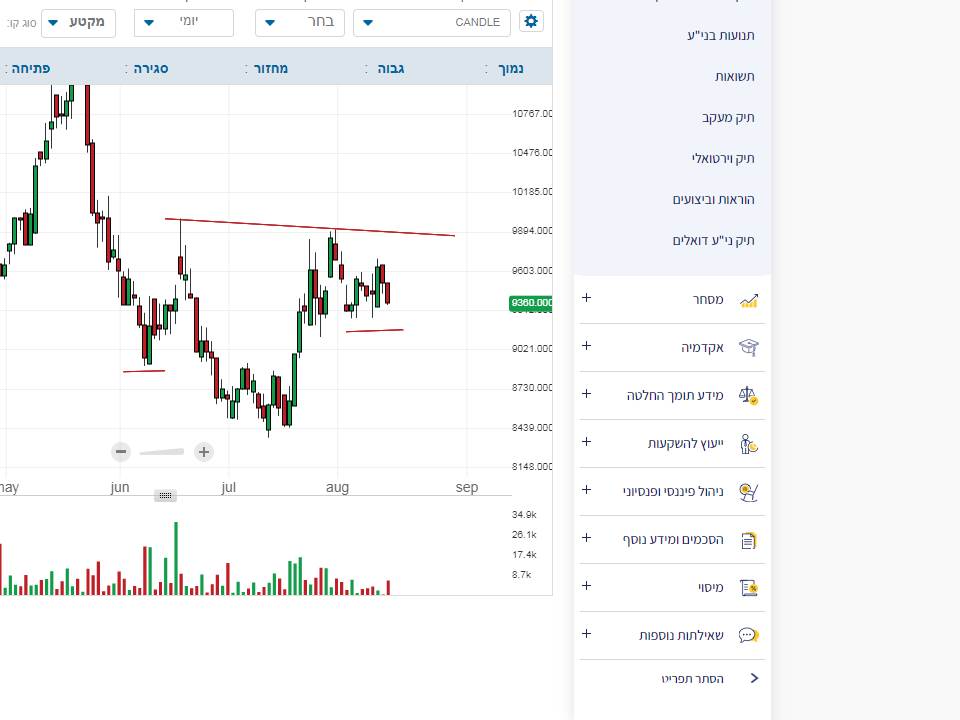The width and height of the screenshot is (960, 720).
Task: Zoom in chart with plus button
Action: [x=204, y=452]
